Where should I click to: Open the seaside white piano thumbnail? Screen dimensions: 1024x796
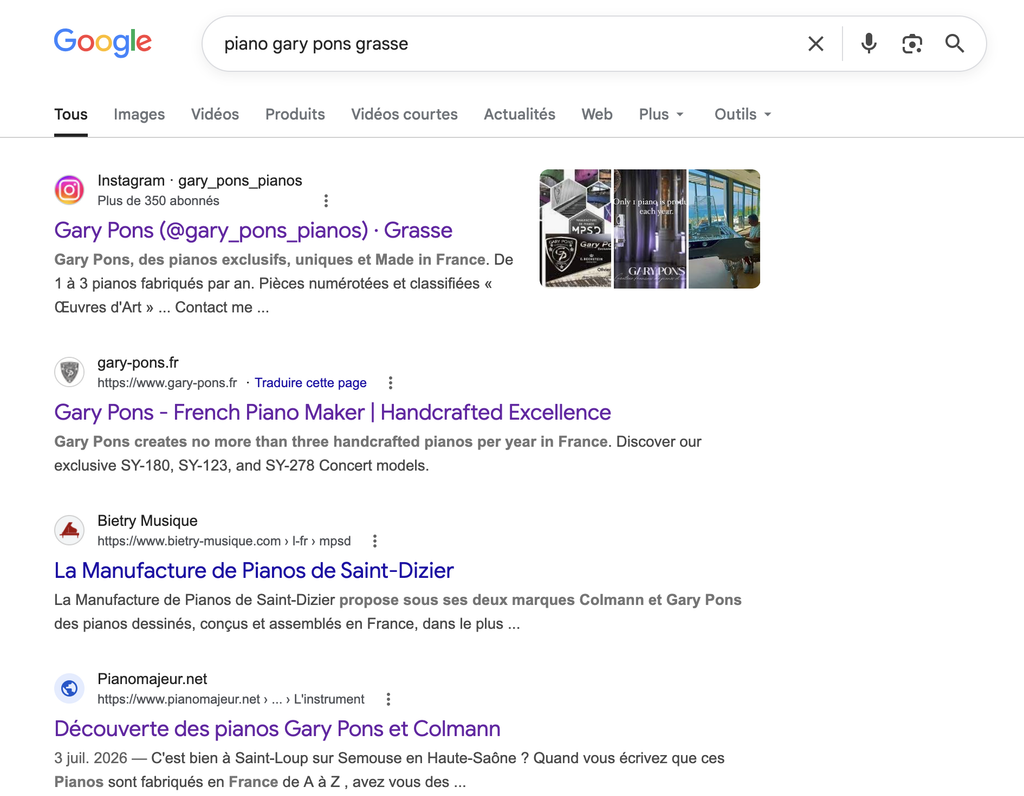(x=724, y=229)
